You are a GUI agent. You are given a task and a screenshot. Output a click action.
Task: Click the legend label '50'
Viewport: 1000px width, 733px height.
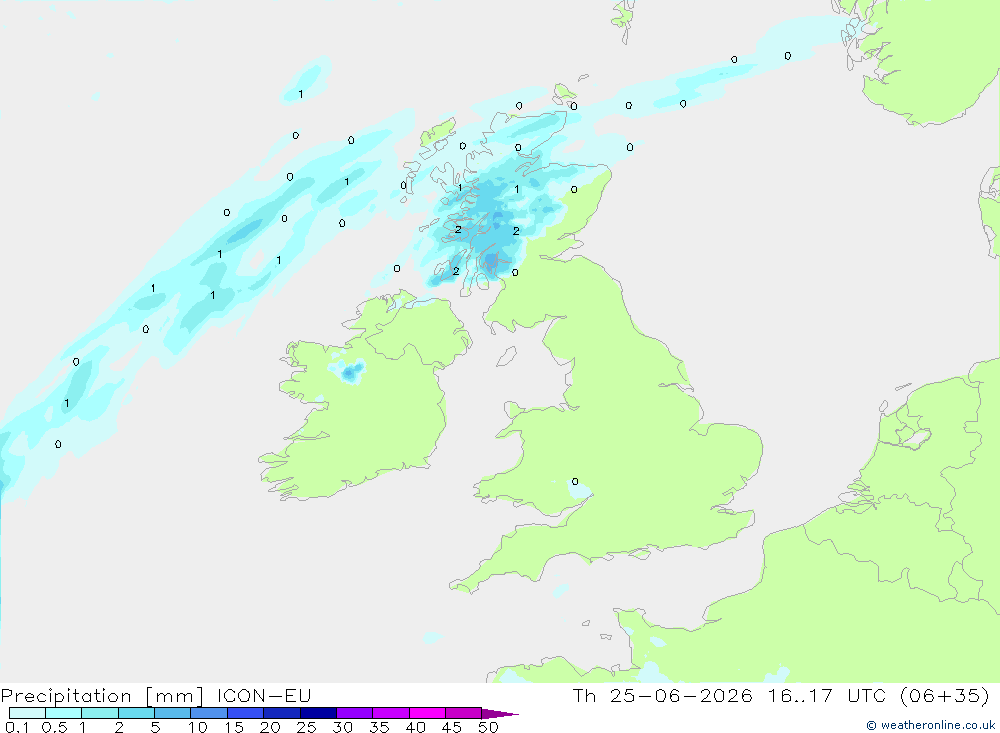pyautogui.click(x=488, y=727)
